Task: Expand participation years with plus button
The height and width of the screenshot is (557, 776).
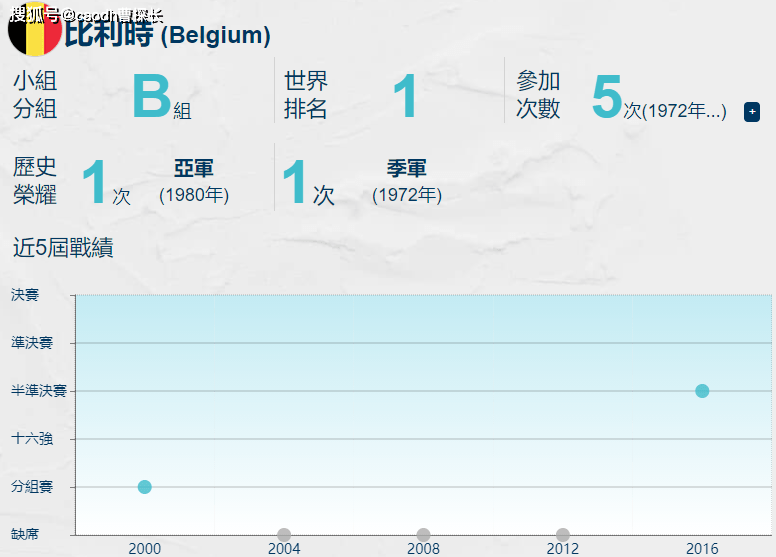Action: pyautogui.click(x=752, y=112)
